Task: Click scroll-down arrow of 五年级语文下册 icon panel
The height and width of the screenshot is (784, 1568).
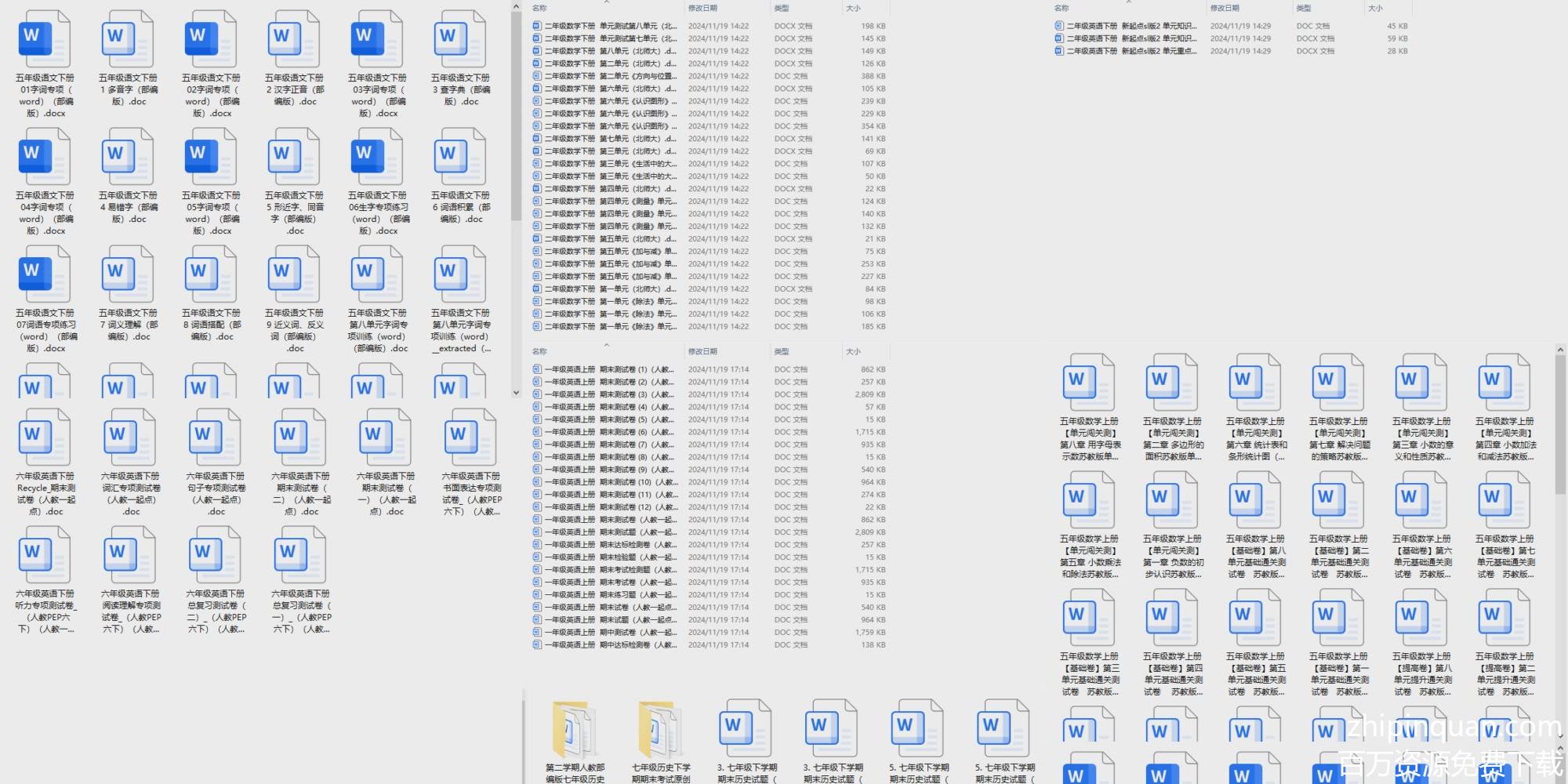Action: [516, 393]
